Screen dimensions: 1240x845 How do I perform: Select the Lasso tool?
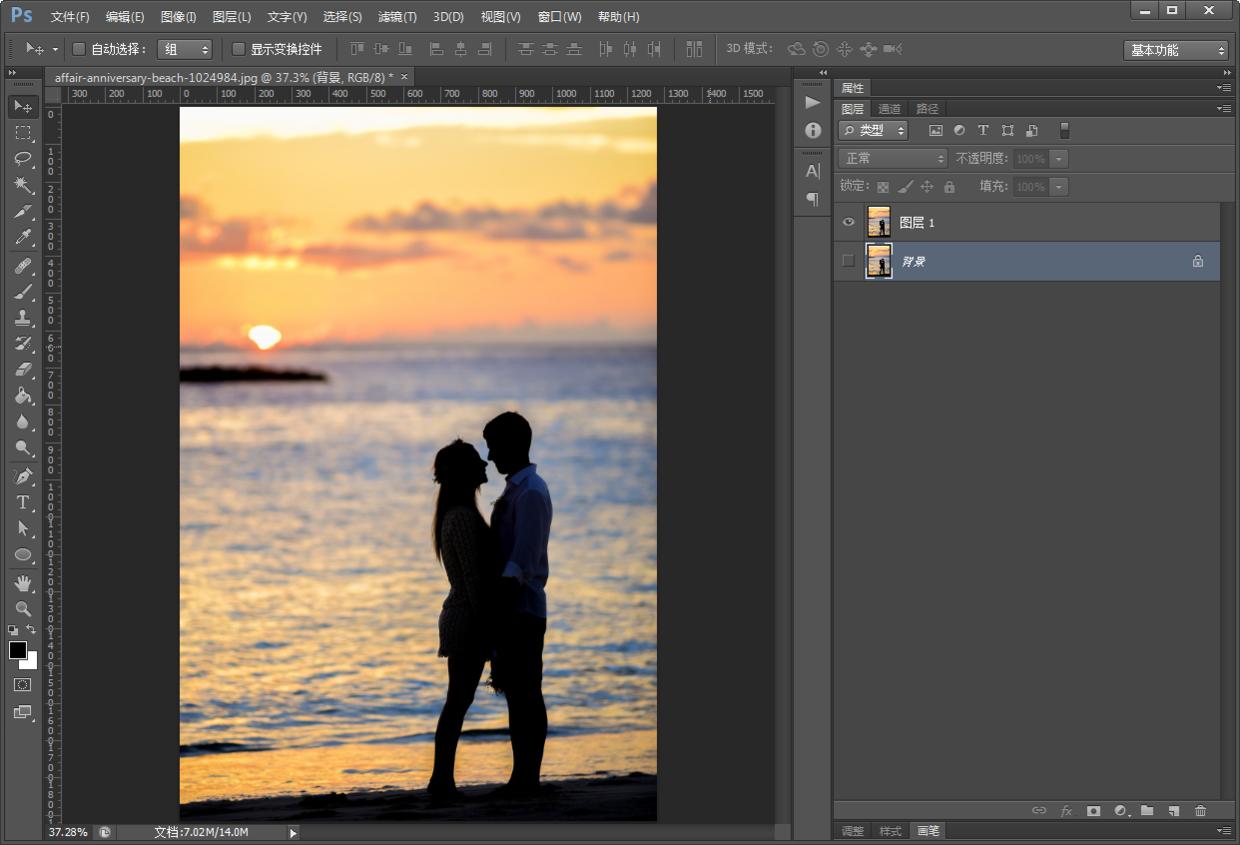23,159
